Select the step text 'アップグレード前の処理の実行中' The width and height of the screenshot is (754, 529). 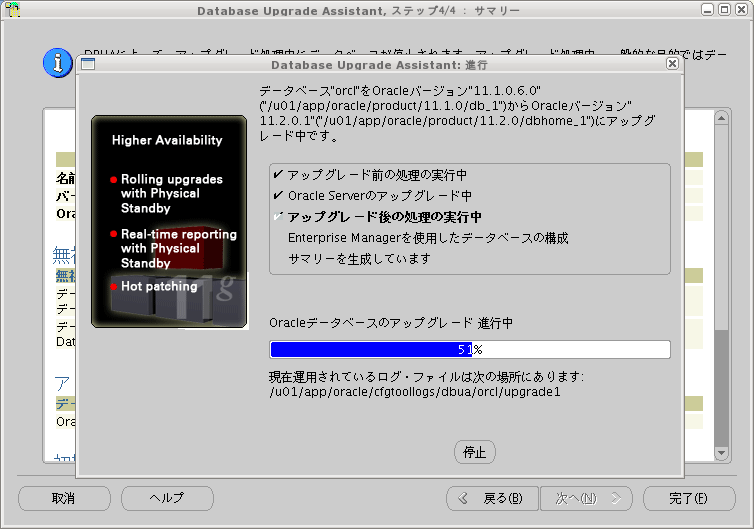click(x=377, y=175)
